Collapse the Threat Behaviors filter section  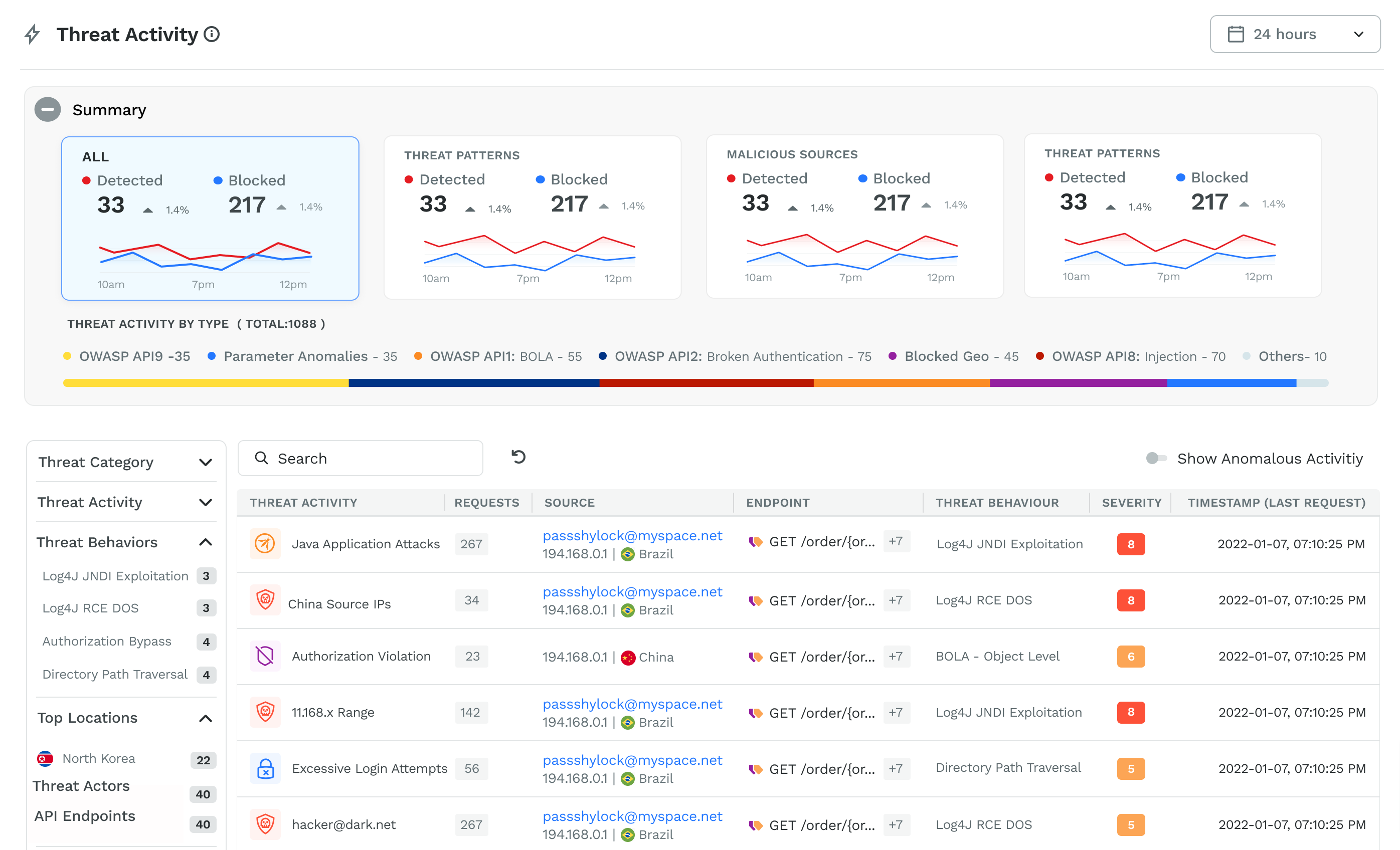[205, 542]
